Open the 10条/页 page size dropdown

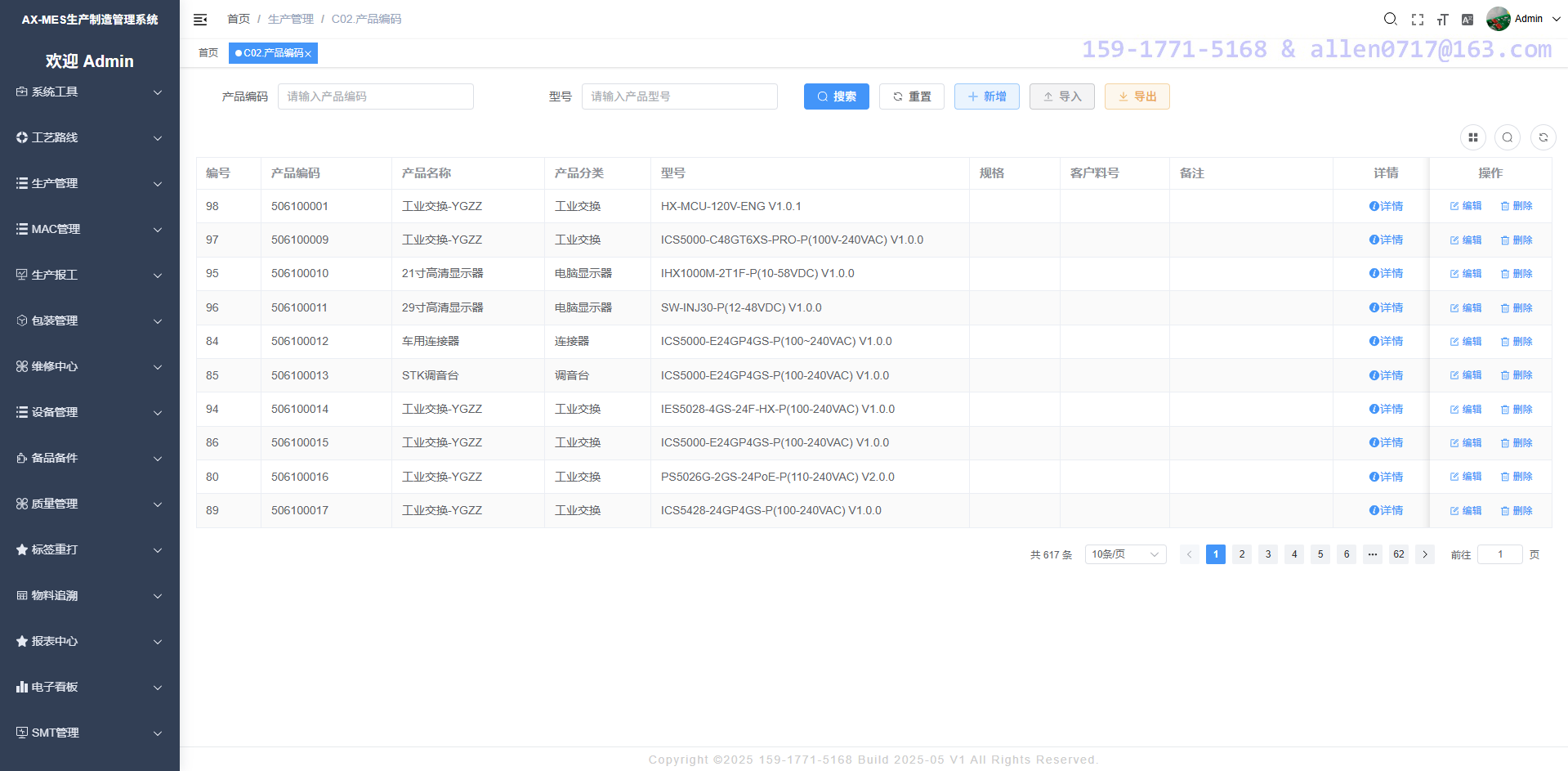1125,554
